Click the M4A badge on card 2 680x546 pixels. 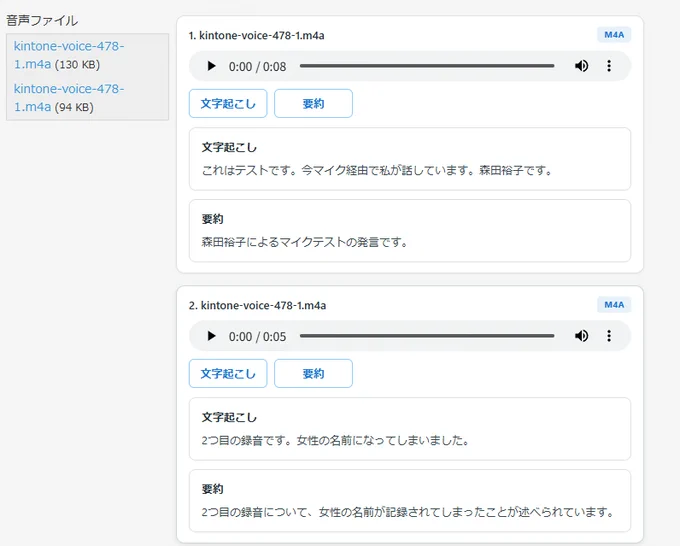pyautogui.click(x=614, y=305)
